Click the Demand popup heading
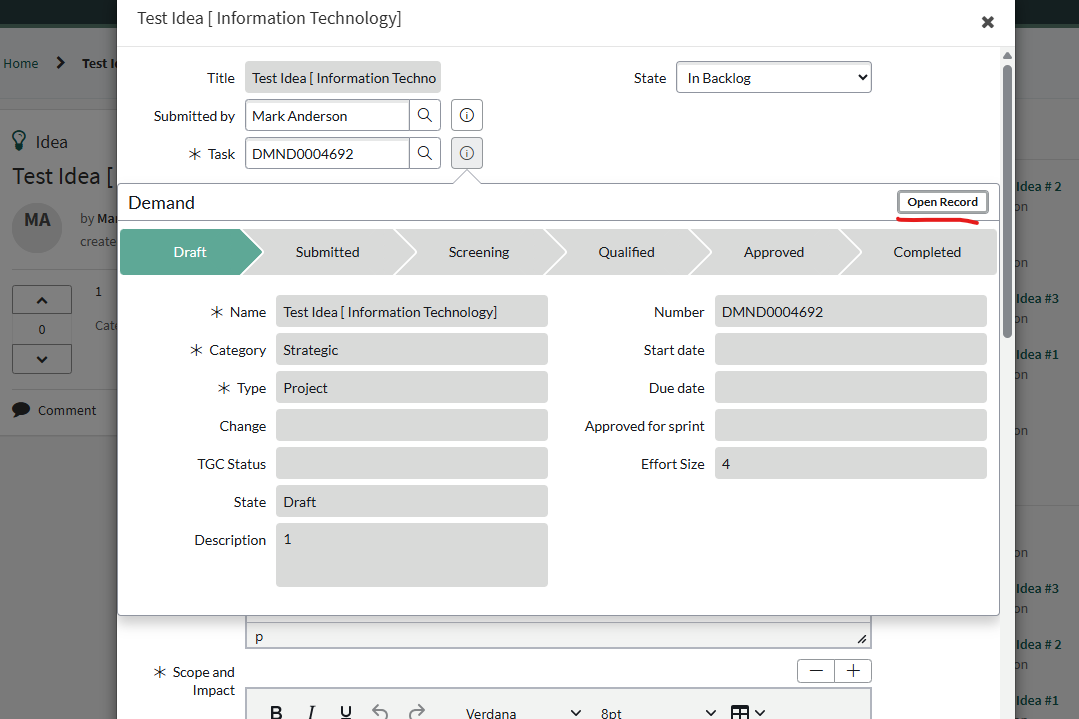Viewport: 1079px width, 719px height. tap(162, 202)
